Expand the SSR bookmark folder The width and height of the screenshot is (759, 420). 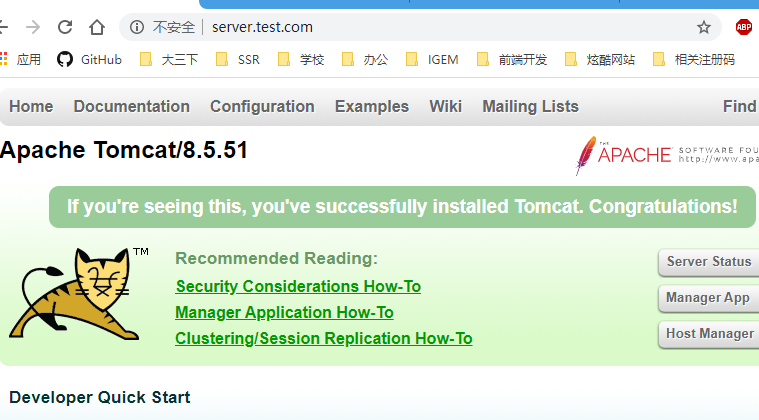click(238, 59)
